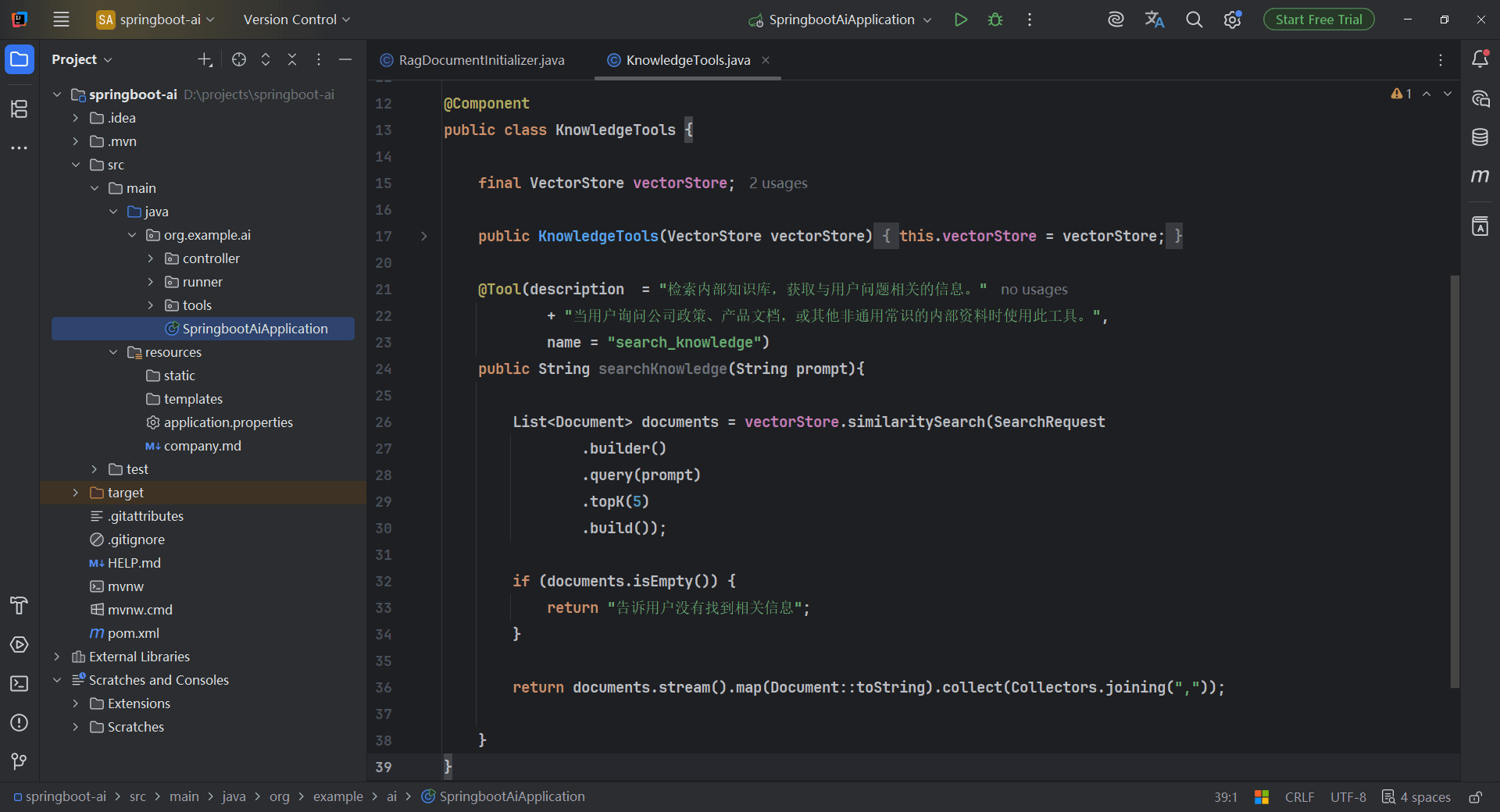
Task: Open the main hamburger menu
Action: click(x=61, y=20)
